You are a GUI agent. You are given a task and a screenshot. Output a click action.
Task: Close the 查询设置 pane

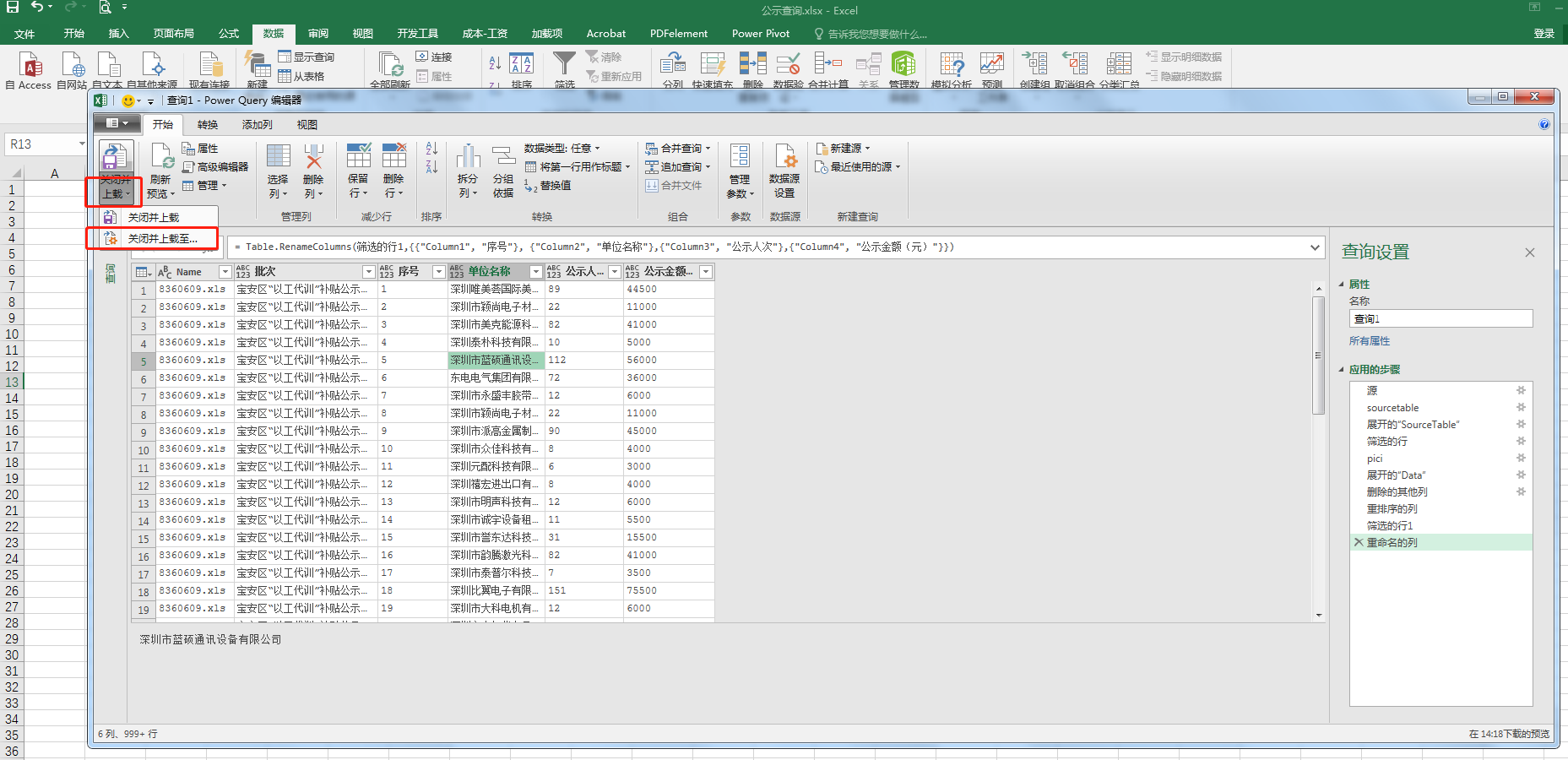1530,252
